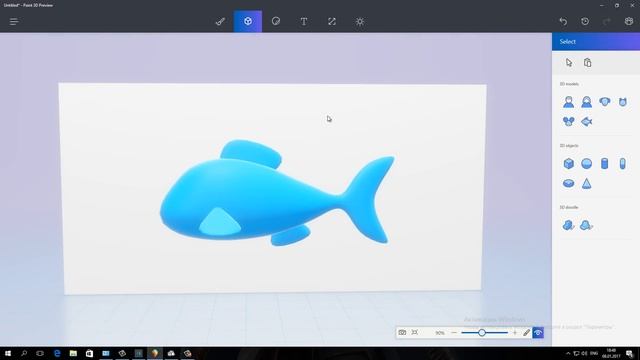Open the History clock icon

(x=585, y=22)
